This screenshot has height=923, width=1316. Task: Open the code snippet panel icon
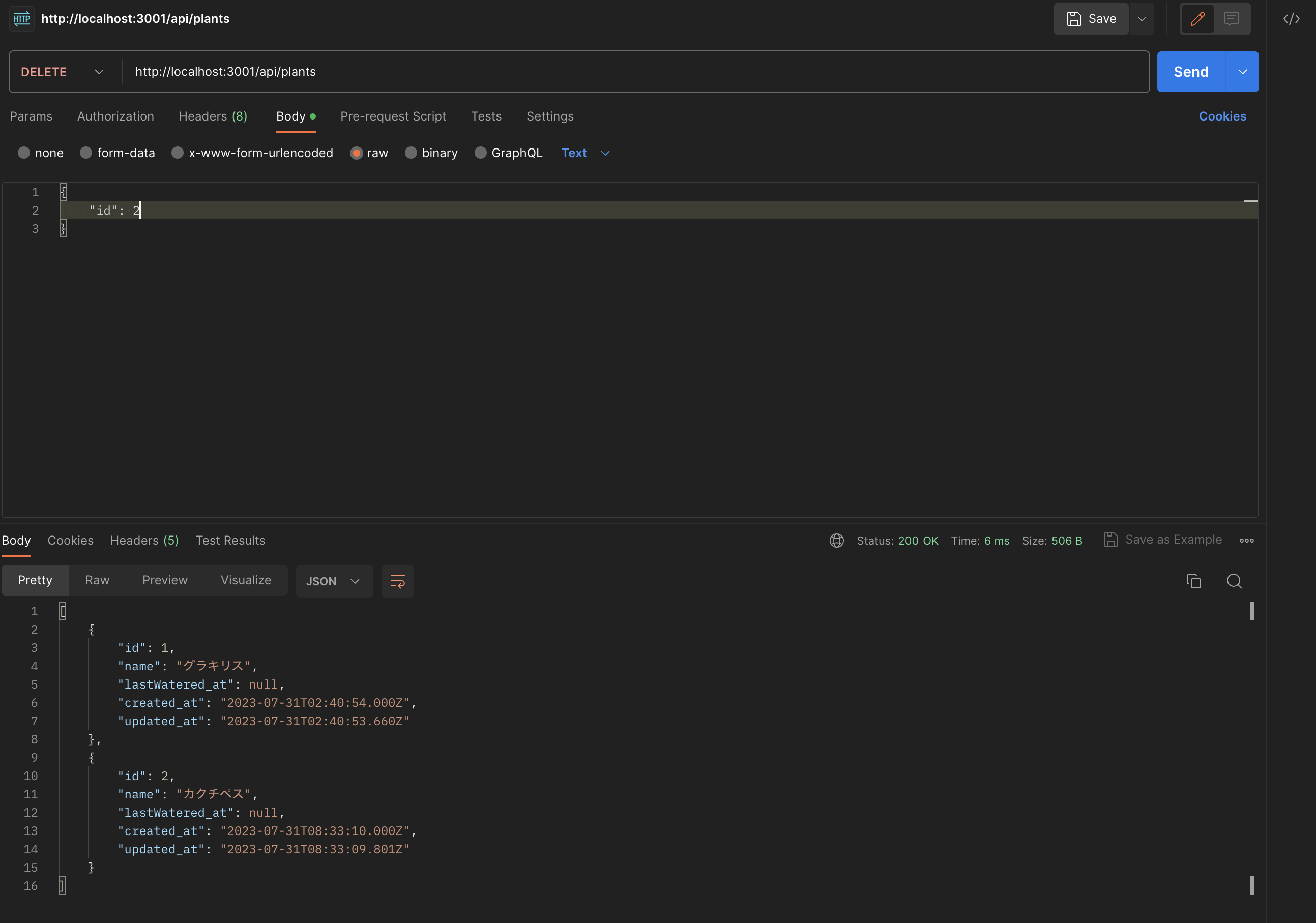point(1291,18)
